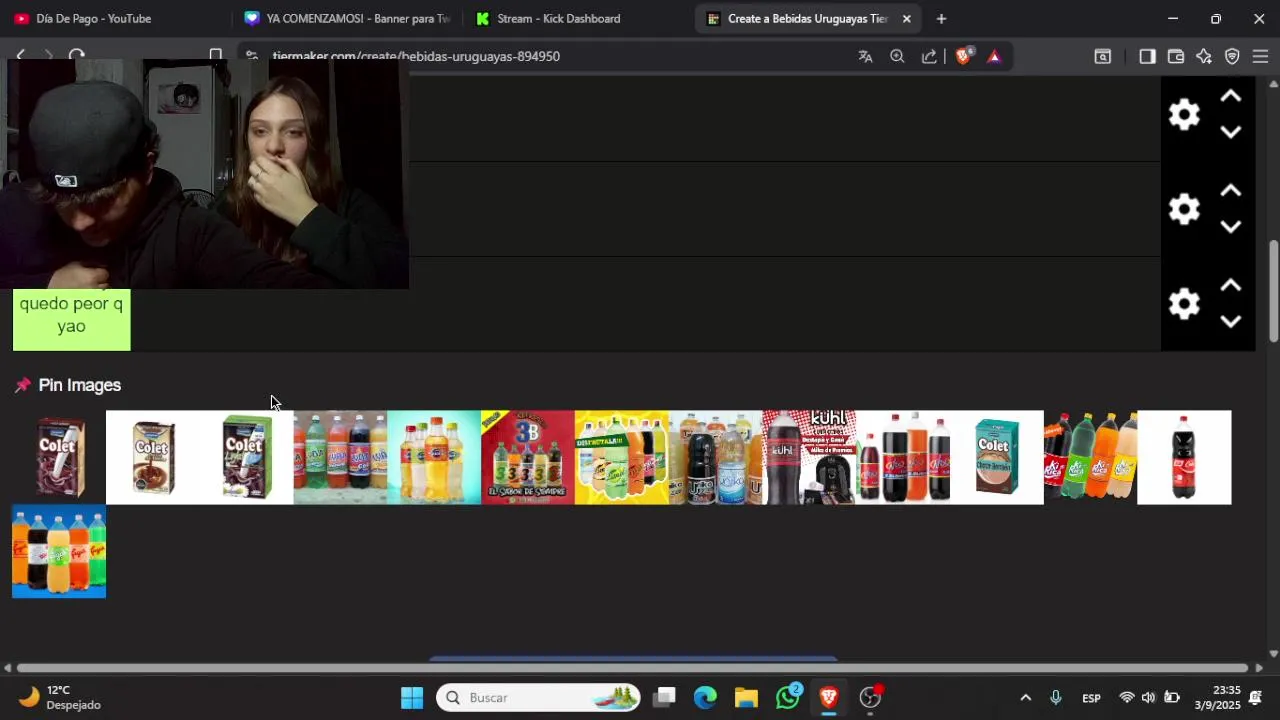
Task: Select the kühl cola bottle image
Action: [x=809, y=457]
